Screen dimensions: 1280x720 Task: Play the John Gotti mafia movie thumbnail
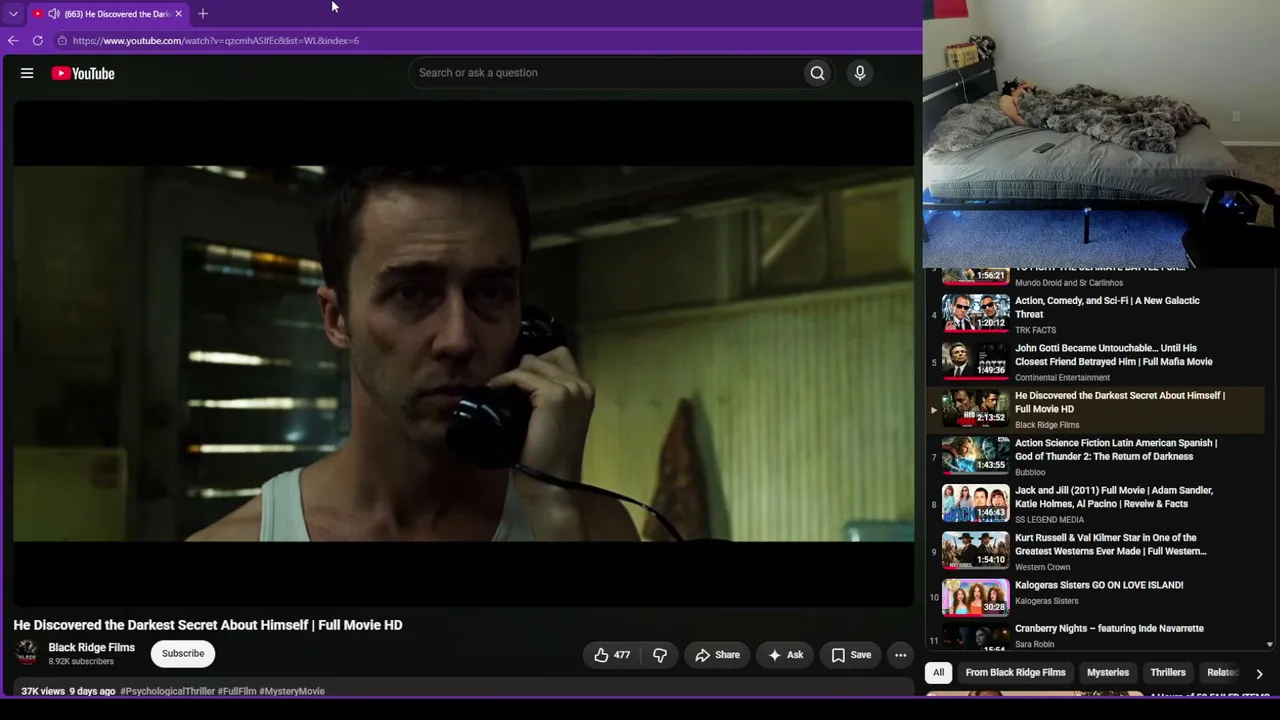[x=975, y=361]
